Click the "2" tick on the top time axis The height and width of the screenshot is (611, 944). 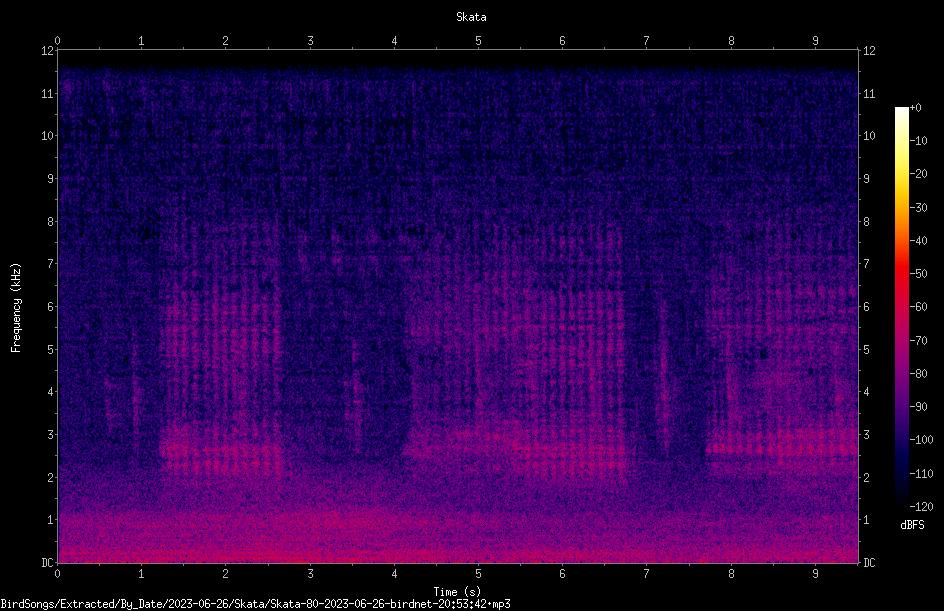coord(226,41)
